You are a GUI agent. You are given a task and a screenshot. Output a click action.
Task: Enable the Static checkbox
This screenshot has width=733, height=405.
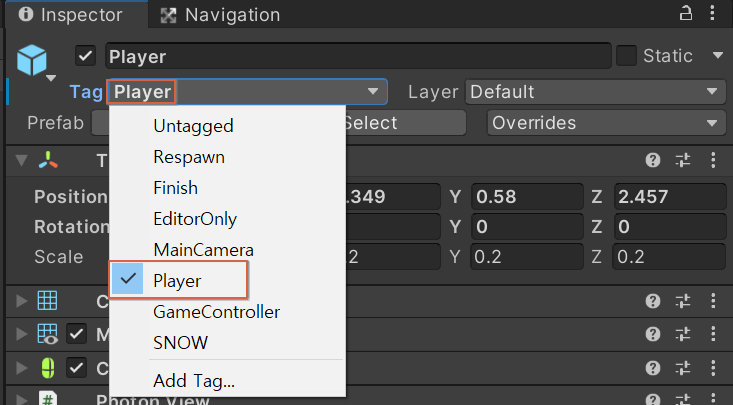626,56
